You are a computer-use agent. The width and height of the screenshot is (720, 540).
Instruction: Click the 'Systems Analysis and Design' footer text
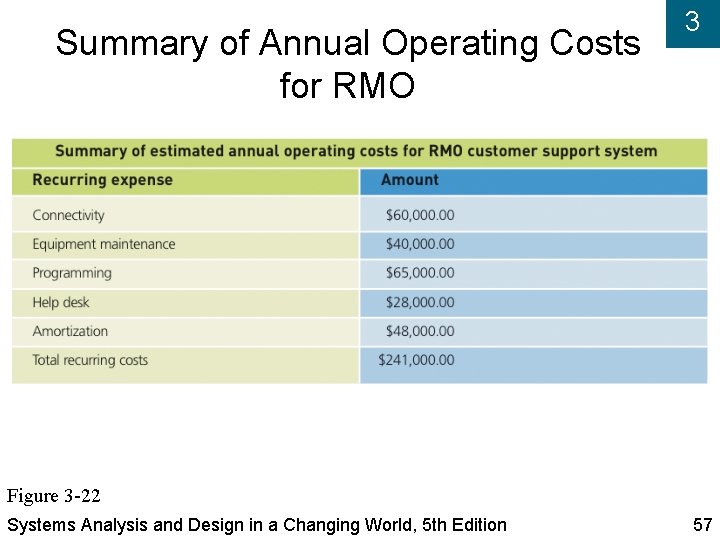(x=257, y=525)
